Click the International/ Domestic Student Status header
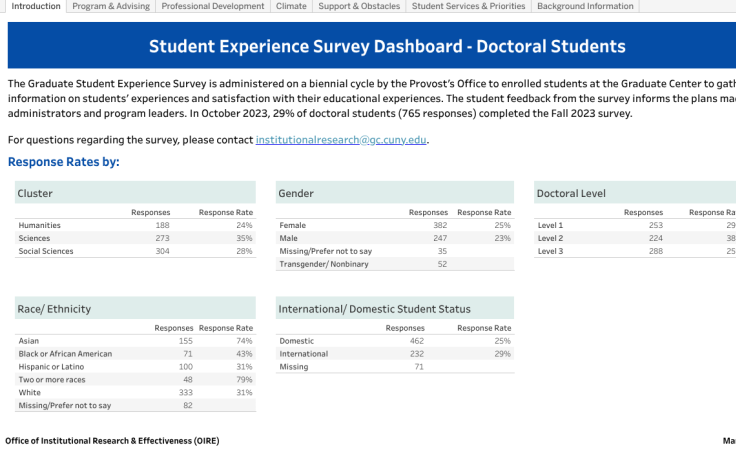 374,309
